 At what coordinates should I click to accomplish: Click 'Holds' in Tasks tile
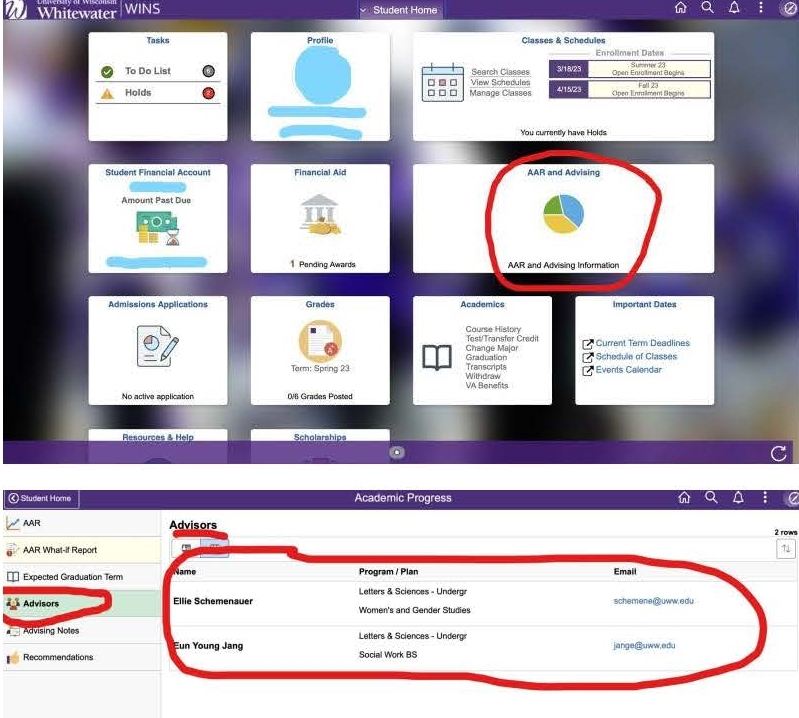click(x=138, y=92)
